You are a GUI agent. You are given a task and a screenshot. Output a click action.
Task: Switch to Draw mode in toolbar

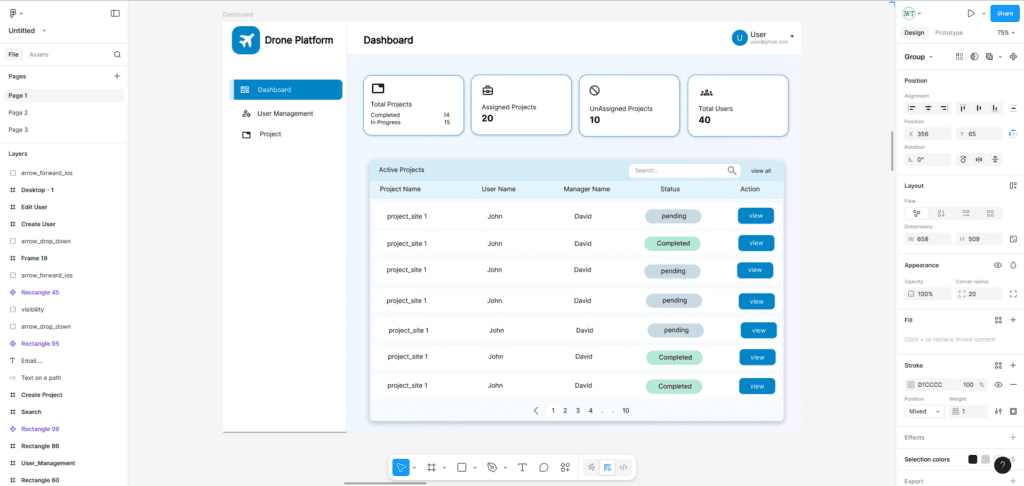591,467
